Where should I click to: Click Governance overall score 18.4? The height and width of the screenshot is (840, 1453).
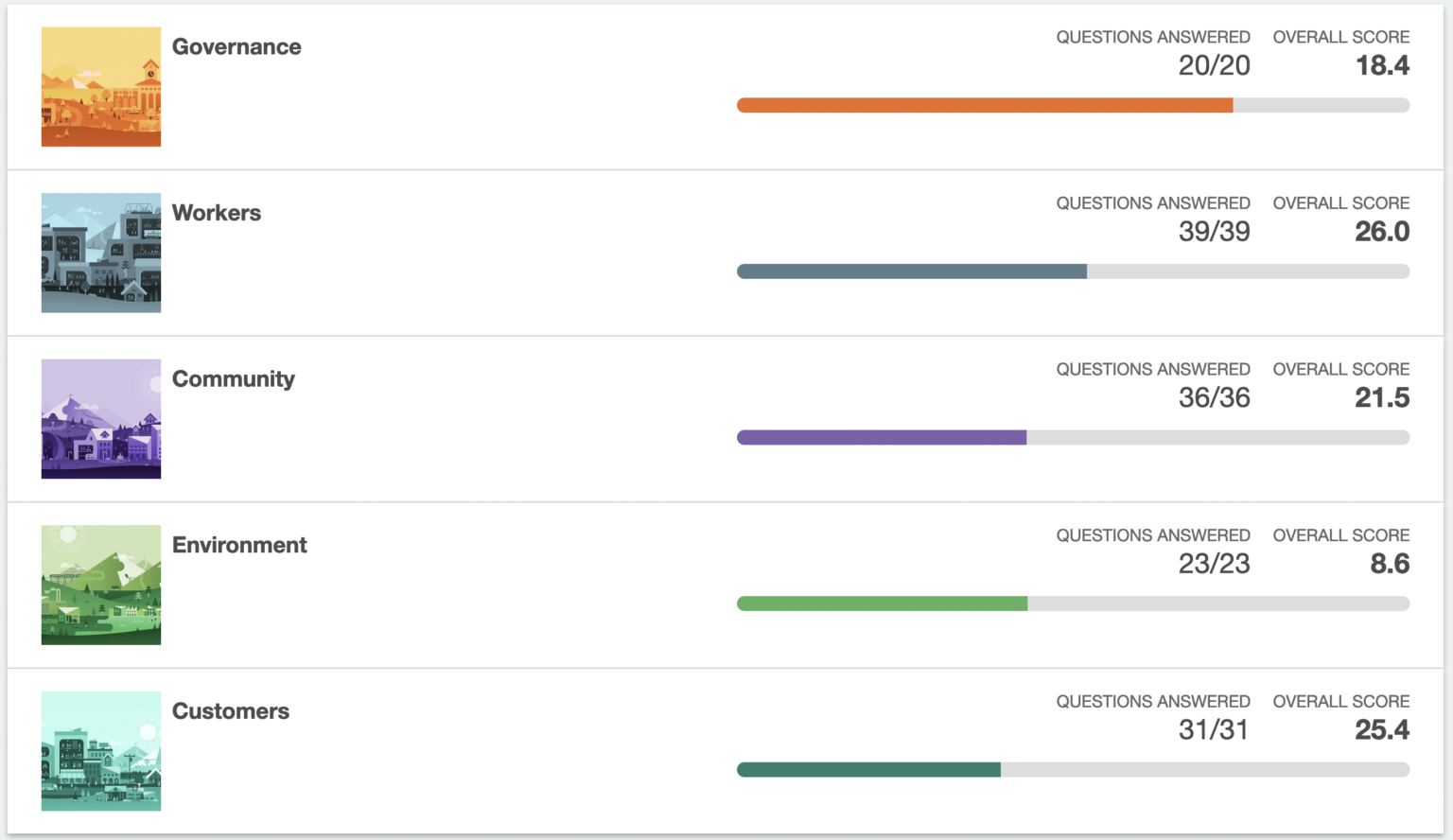[x=1382, y=65]
